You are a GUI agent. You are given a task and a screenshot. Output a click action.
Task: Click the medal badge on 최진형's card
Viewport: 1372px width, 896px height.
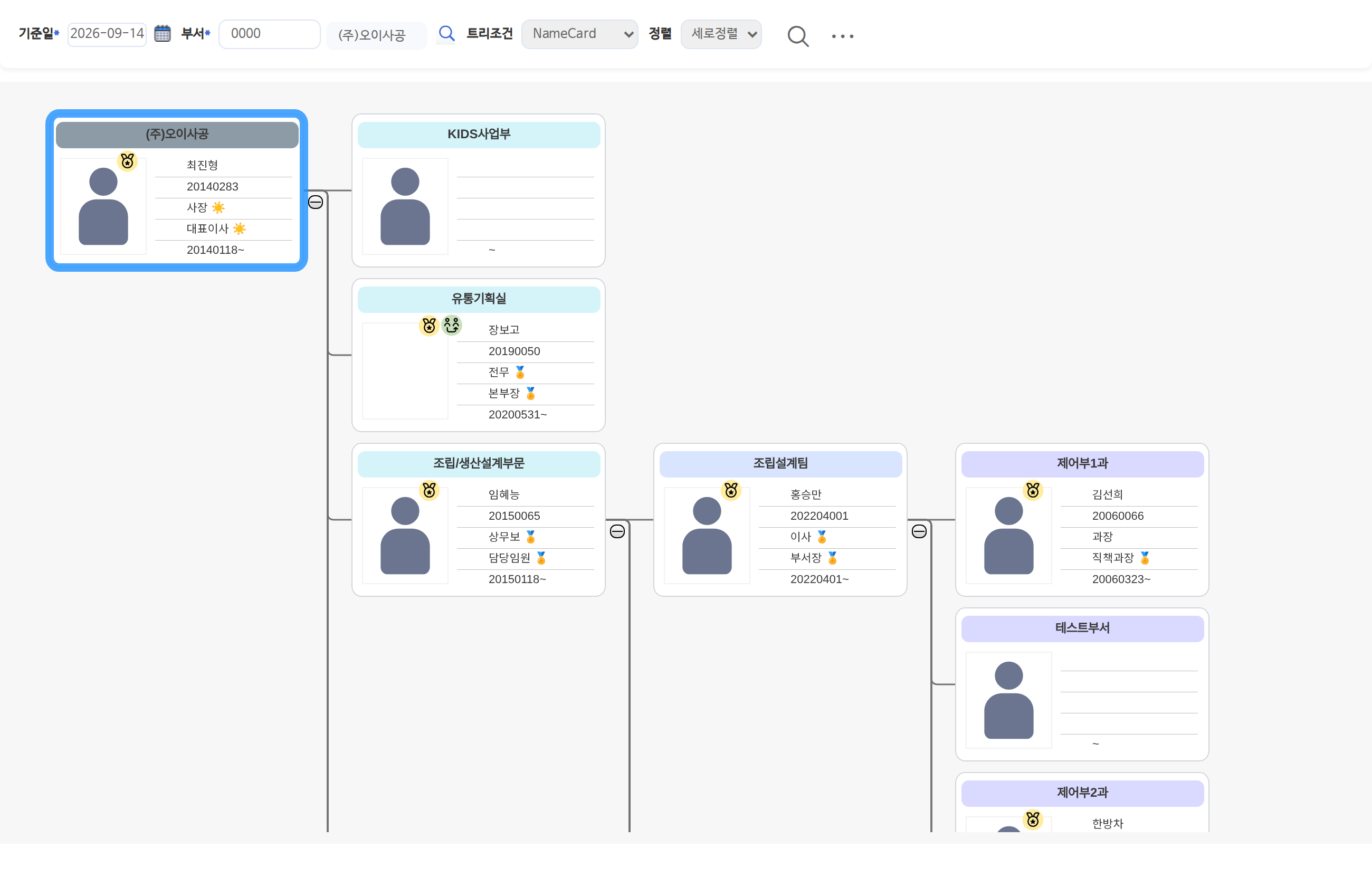(x=127, y=161)
